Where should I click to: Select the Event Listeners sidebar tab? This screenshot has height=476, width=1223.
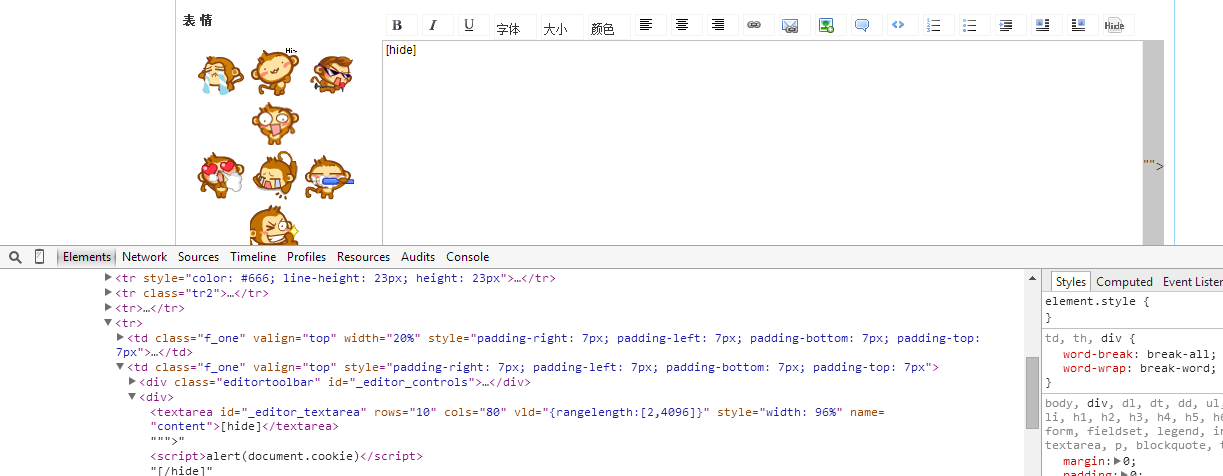(1192, 282)
